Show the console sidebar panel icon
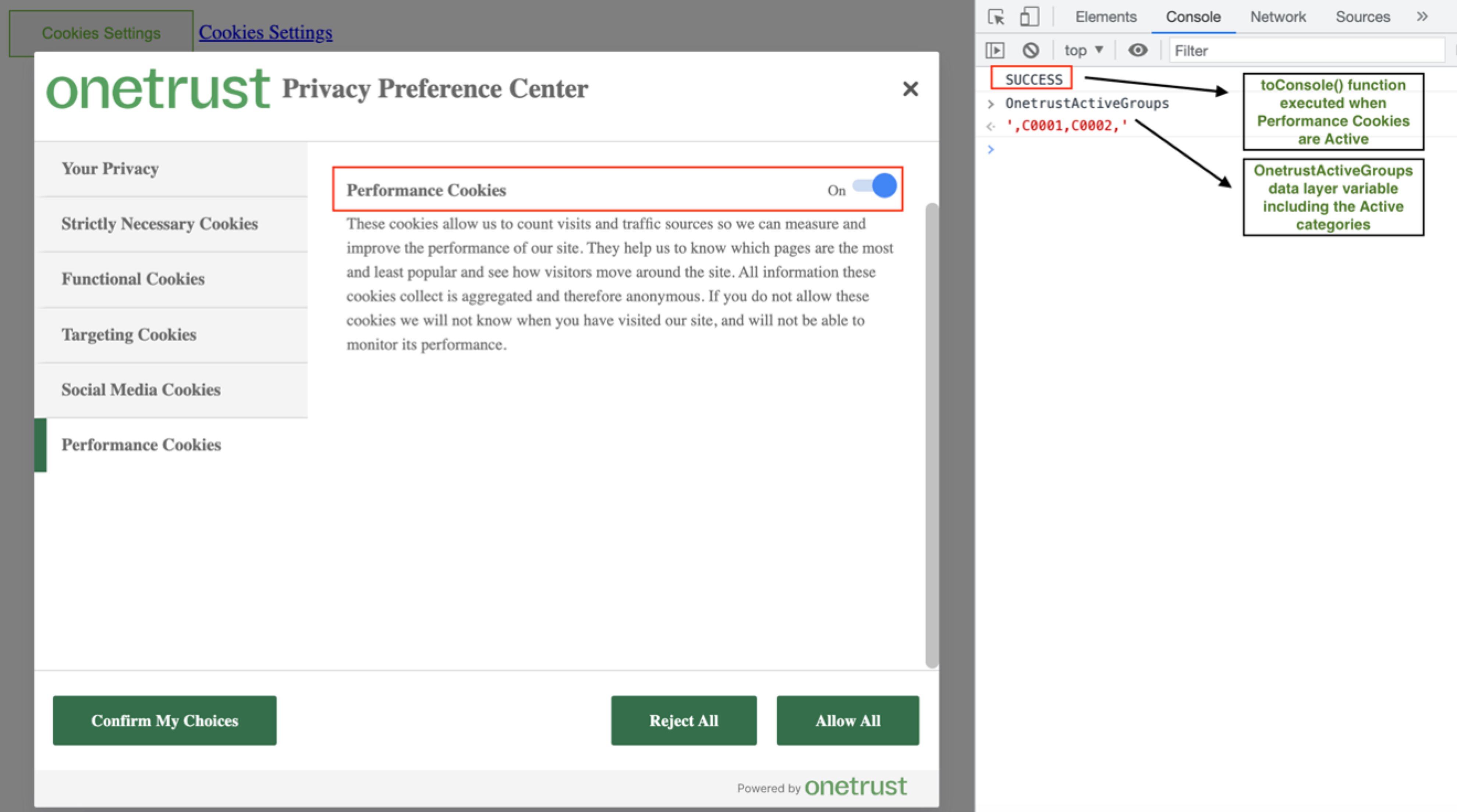Viewport: 1457px width, 812px height. (x=995, y=51)
